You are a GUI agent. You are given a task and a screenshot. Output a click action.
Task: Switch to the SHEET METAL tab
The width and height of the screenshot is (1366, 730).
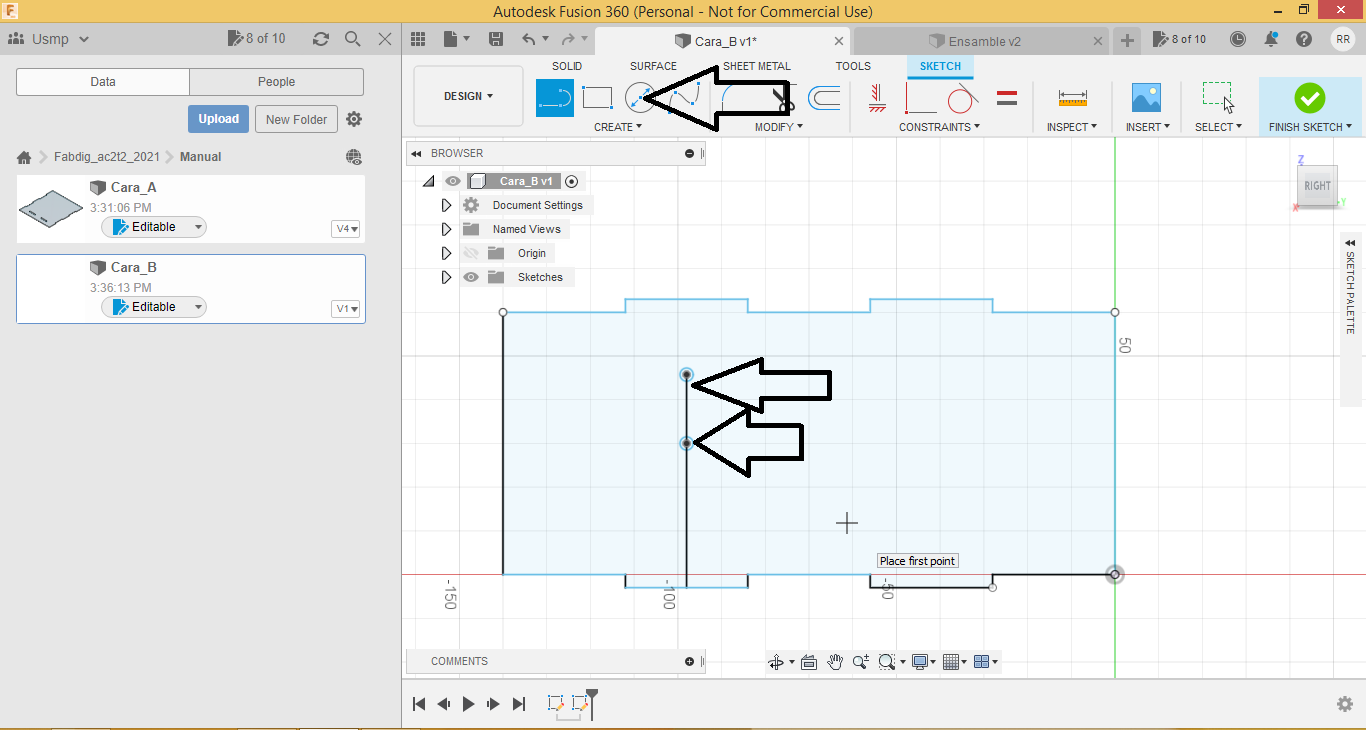(x=757, y=66)
